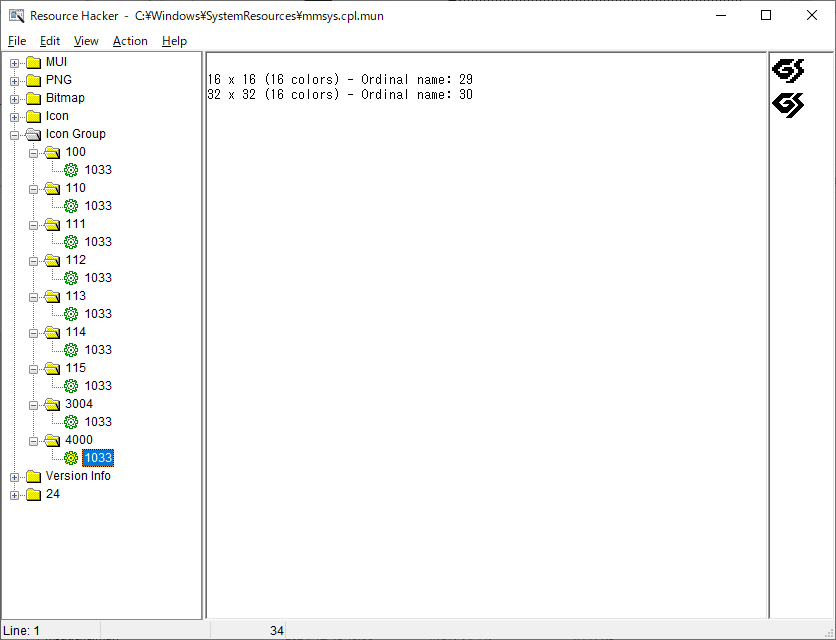Image resolution: width=836 pixels, height=640 pixels.
Task: Open the Help menu
Action: pos(174,41)
